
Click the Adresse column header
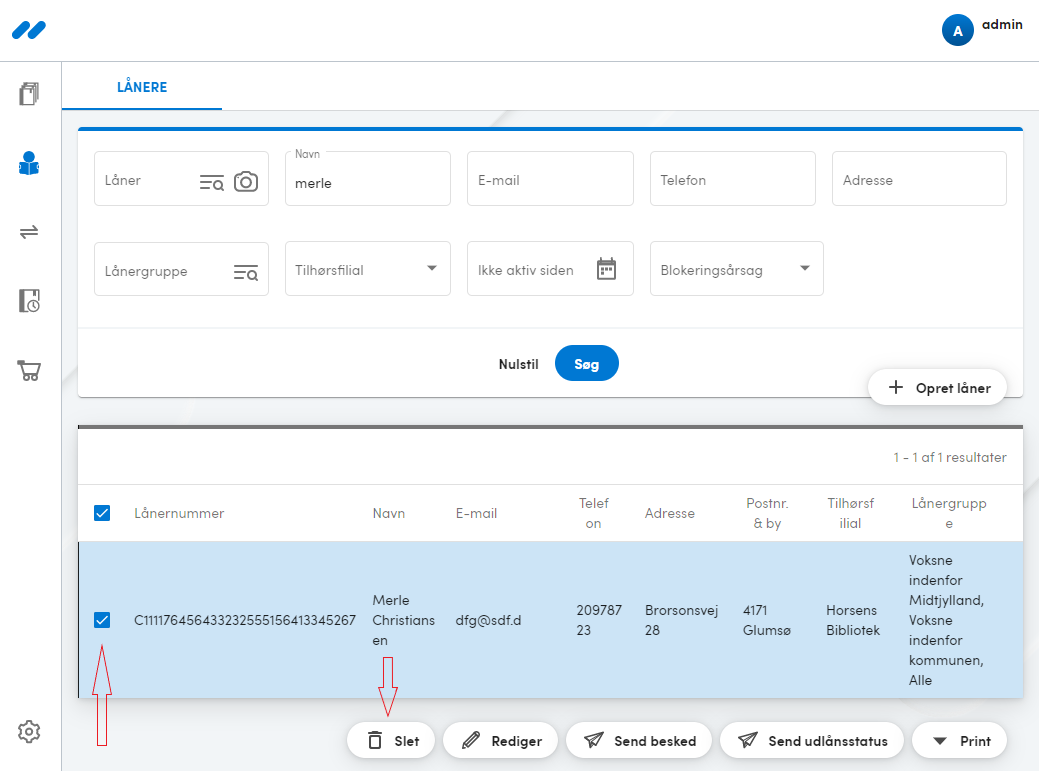pos(669,513)
